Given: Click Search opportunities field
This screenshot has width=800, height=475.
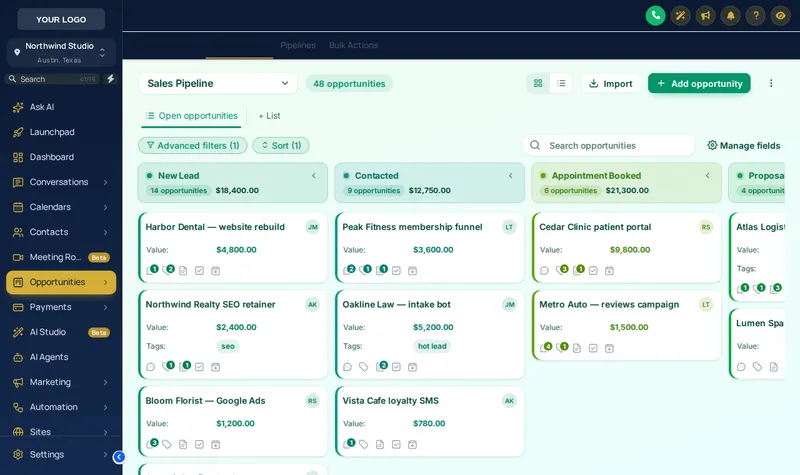Looking at the screenshot, I should 609,145.
